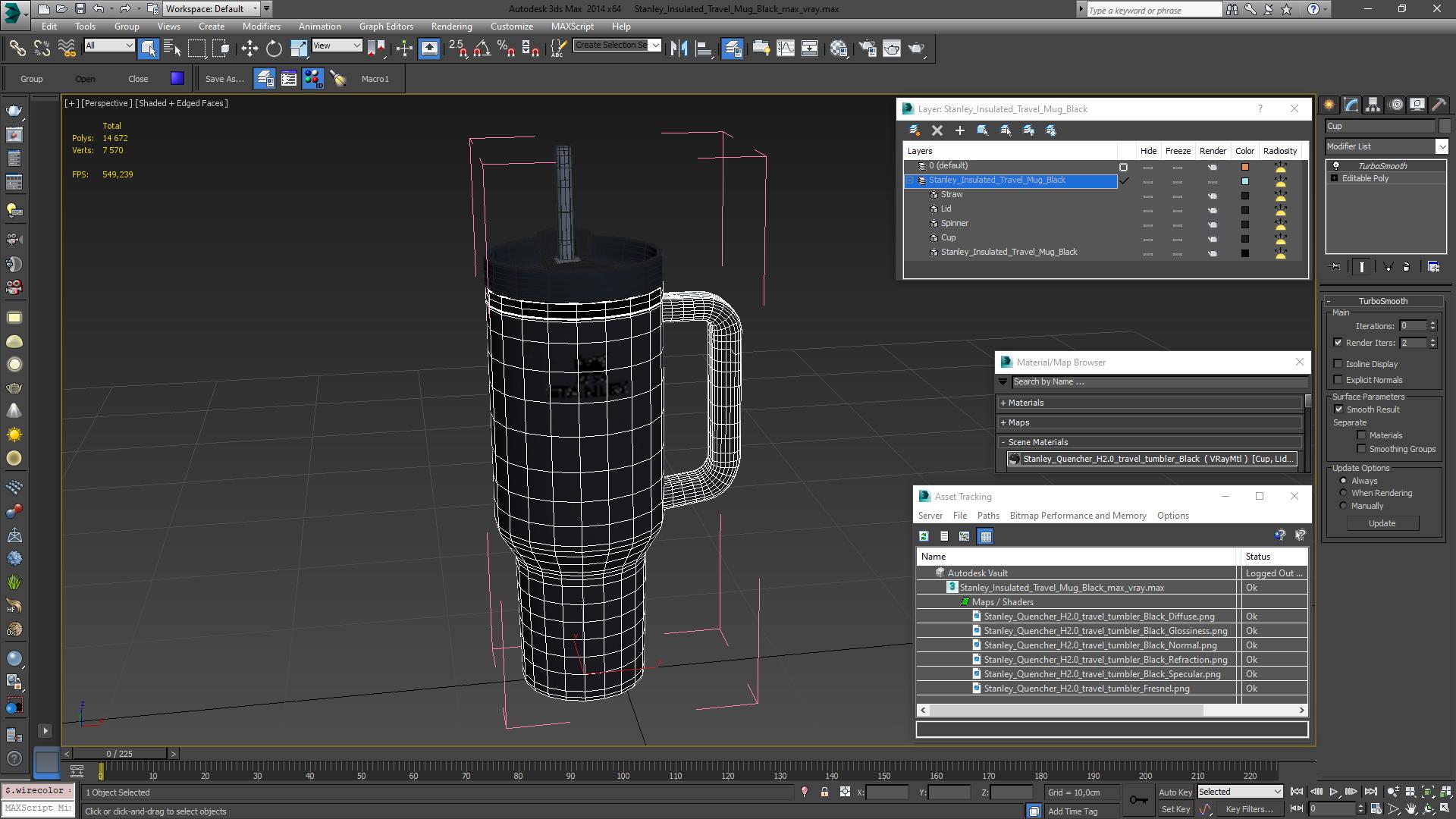The width and height of the screenshot is (1456, 819).
Task: Toggle Angle Snap icon
Action: [x=482, y=49]
